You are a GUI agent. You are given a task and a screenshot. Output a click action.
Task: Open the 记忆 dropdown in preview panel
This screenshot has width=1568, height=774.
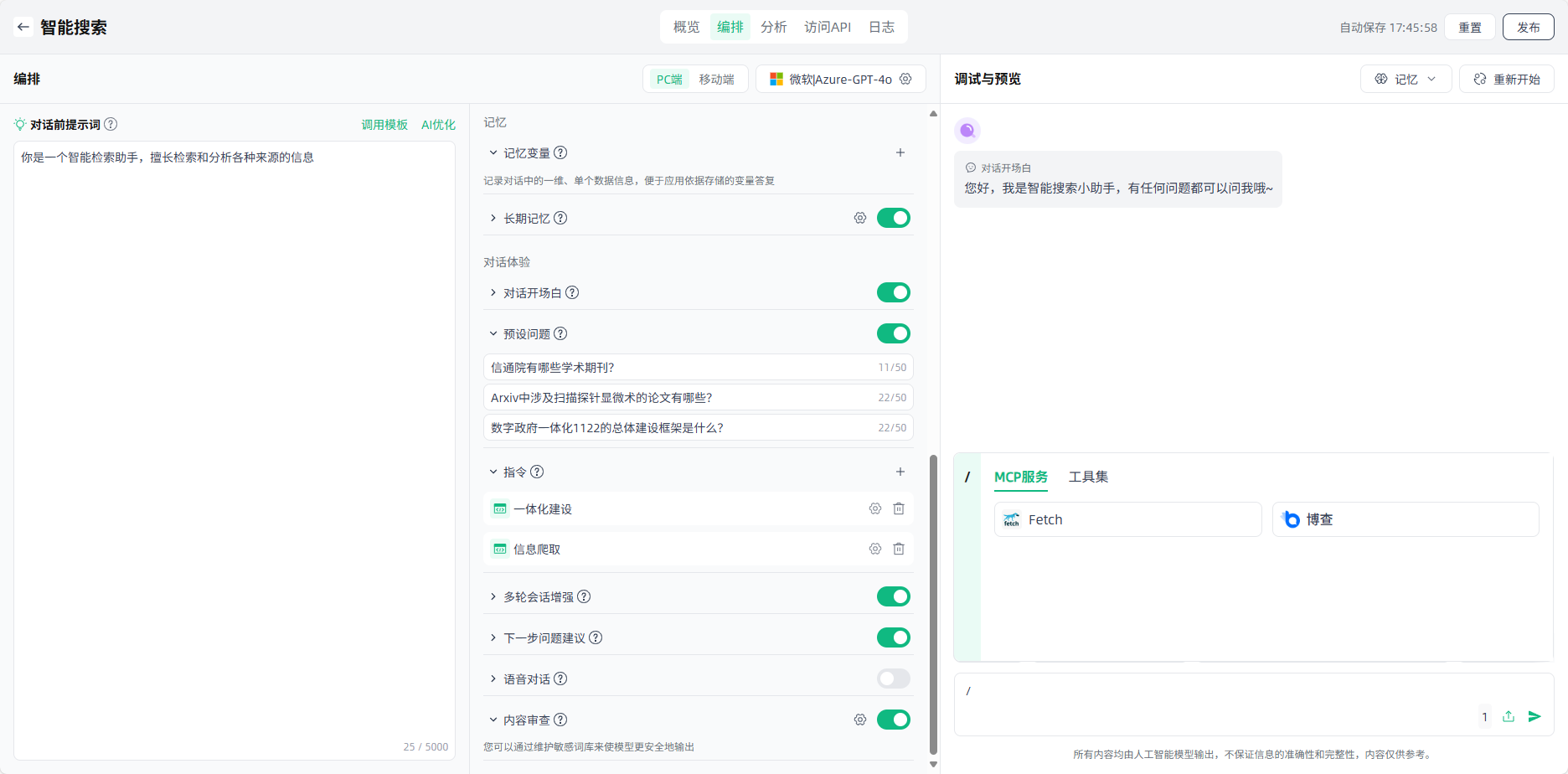coord(1406,79)
